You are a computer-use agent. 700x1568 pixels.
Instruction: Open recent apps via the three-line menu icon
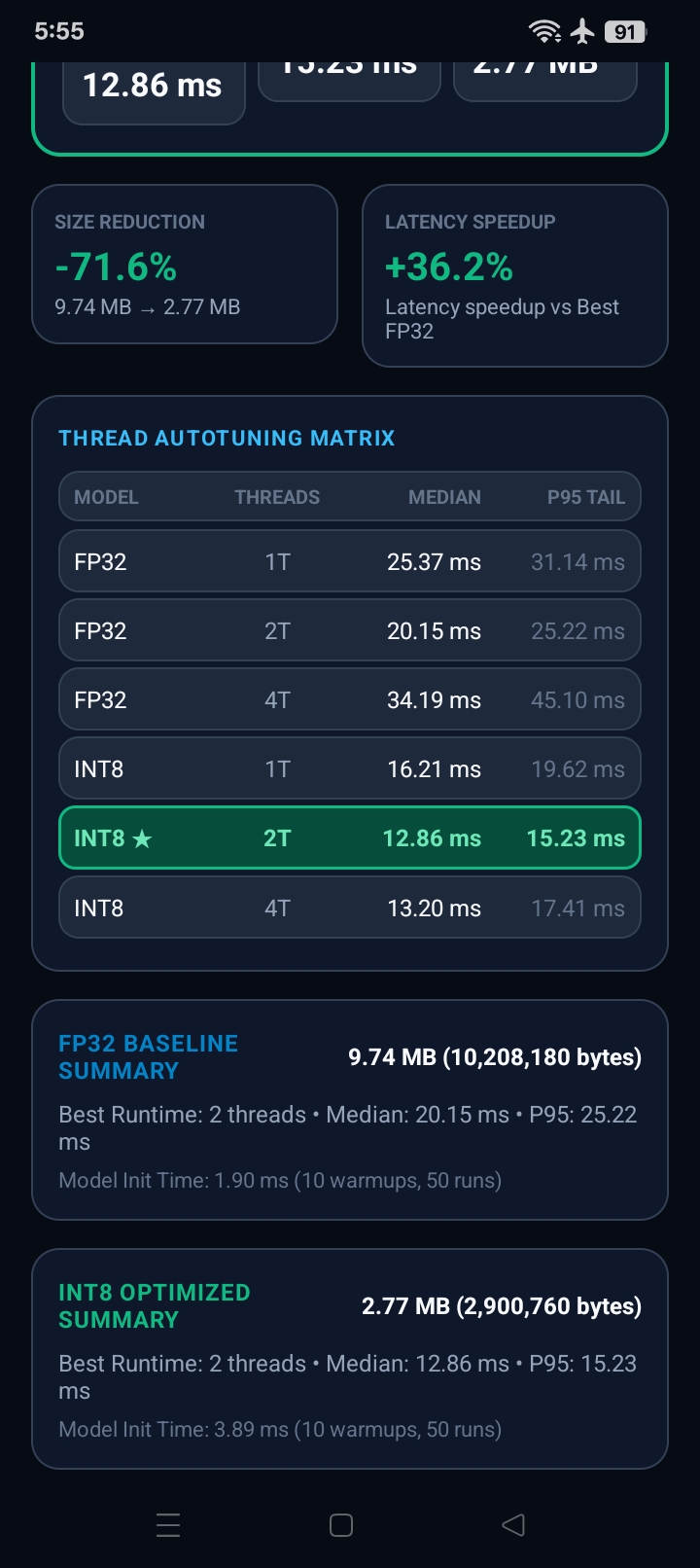point(168,1524)
